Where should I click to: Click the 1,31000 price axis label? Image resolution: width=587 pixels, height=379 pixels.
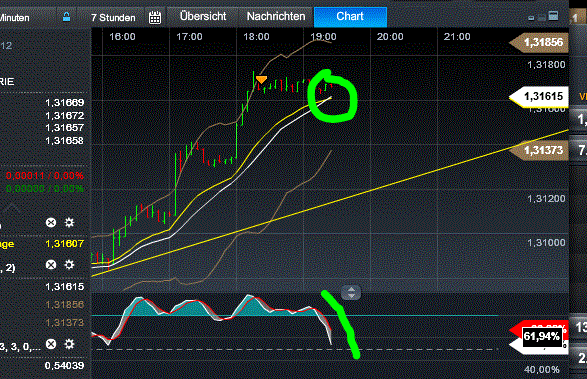pos(546,243)
